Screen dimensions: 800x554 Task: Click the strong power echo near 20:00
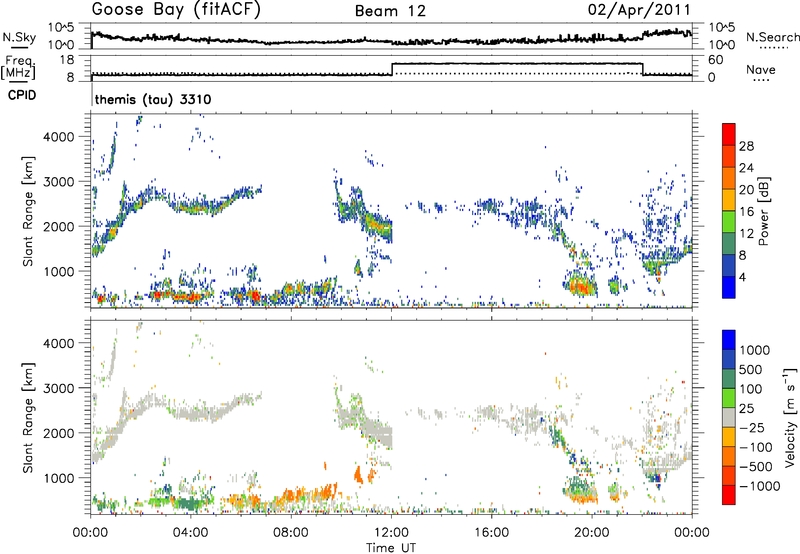pos(580,285)
